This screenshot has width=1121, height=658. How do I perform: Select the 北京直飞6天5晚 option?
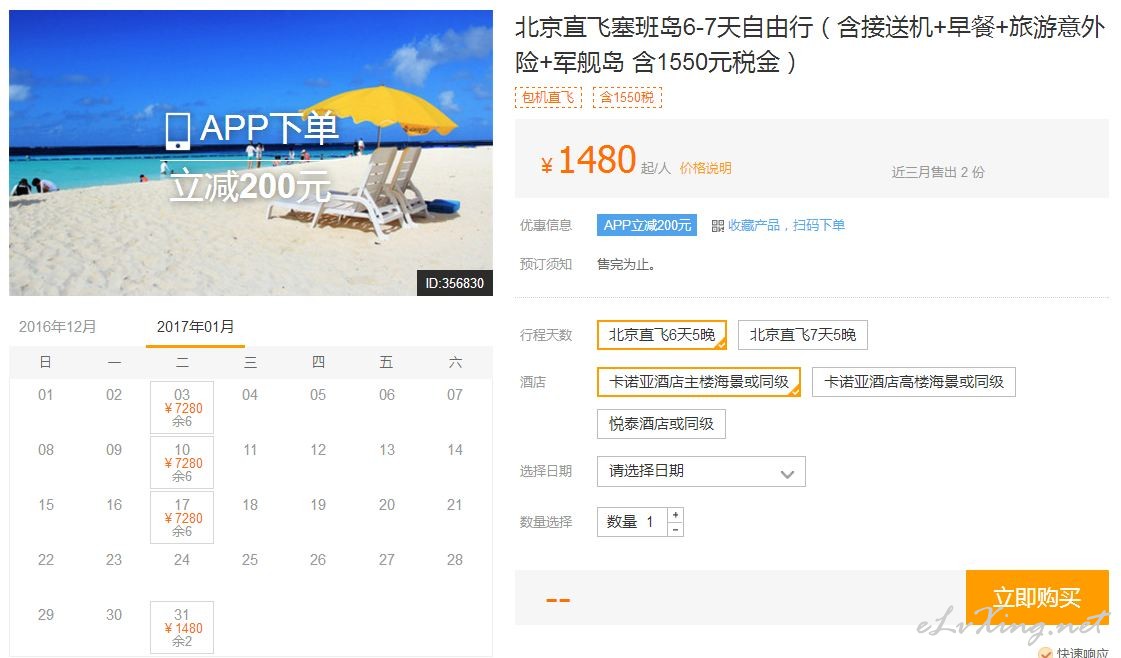click(x=662, y=335)
